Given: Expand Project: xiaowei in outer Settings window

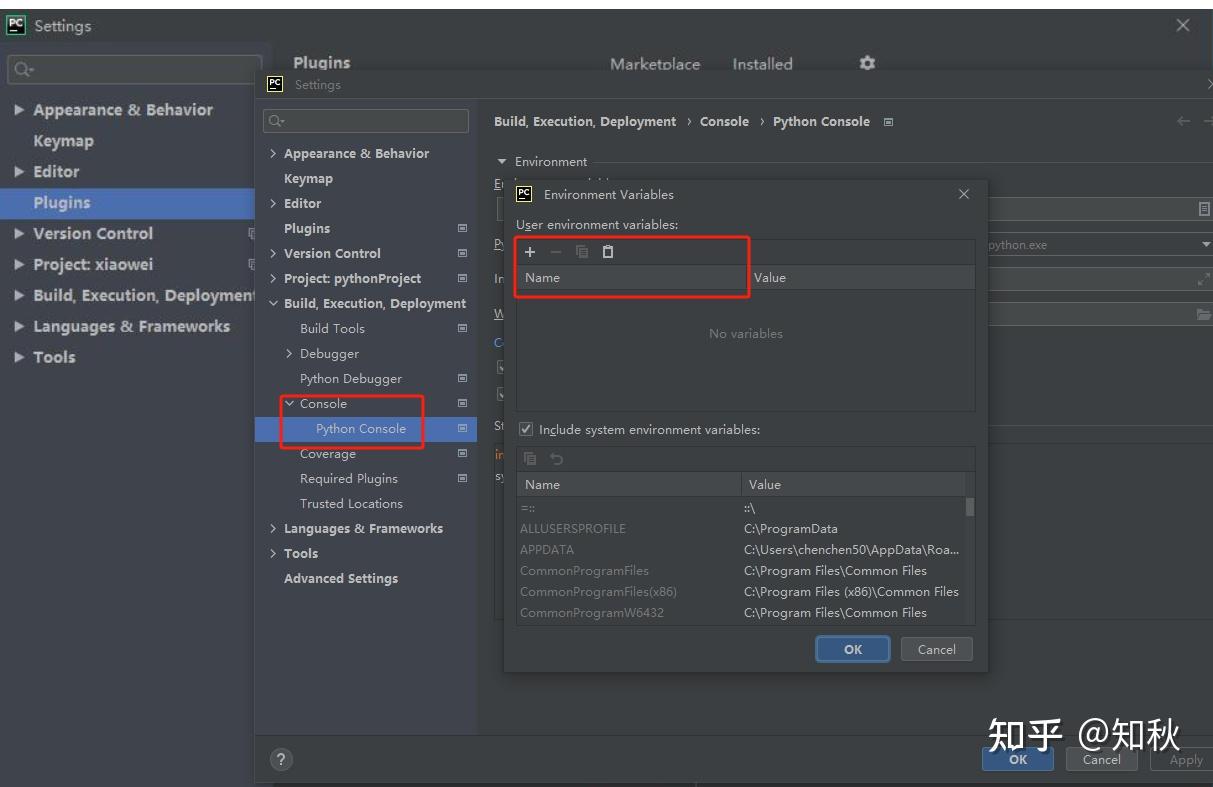Looking at the screenshot, I should pyautogui.click(x=19, y=265).
